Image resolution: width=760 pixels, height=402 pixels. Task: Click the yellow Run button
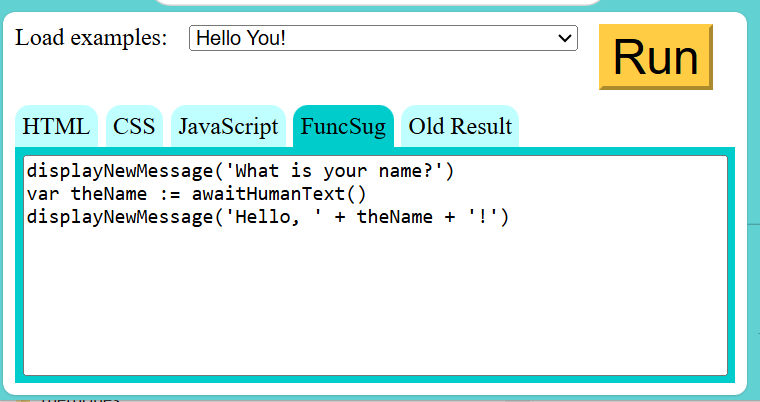655,57
